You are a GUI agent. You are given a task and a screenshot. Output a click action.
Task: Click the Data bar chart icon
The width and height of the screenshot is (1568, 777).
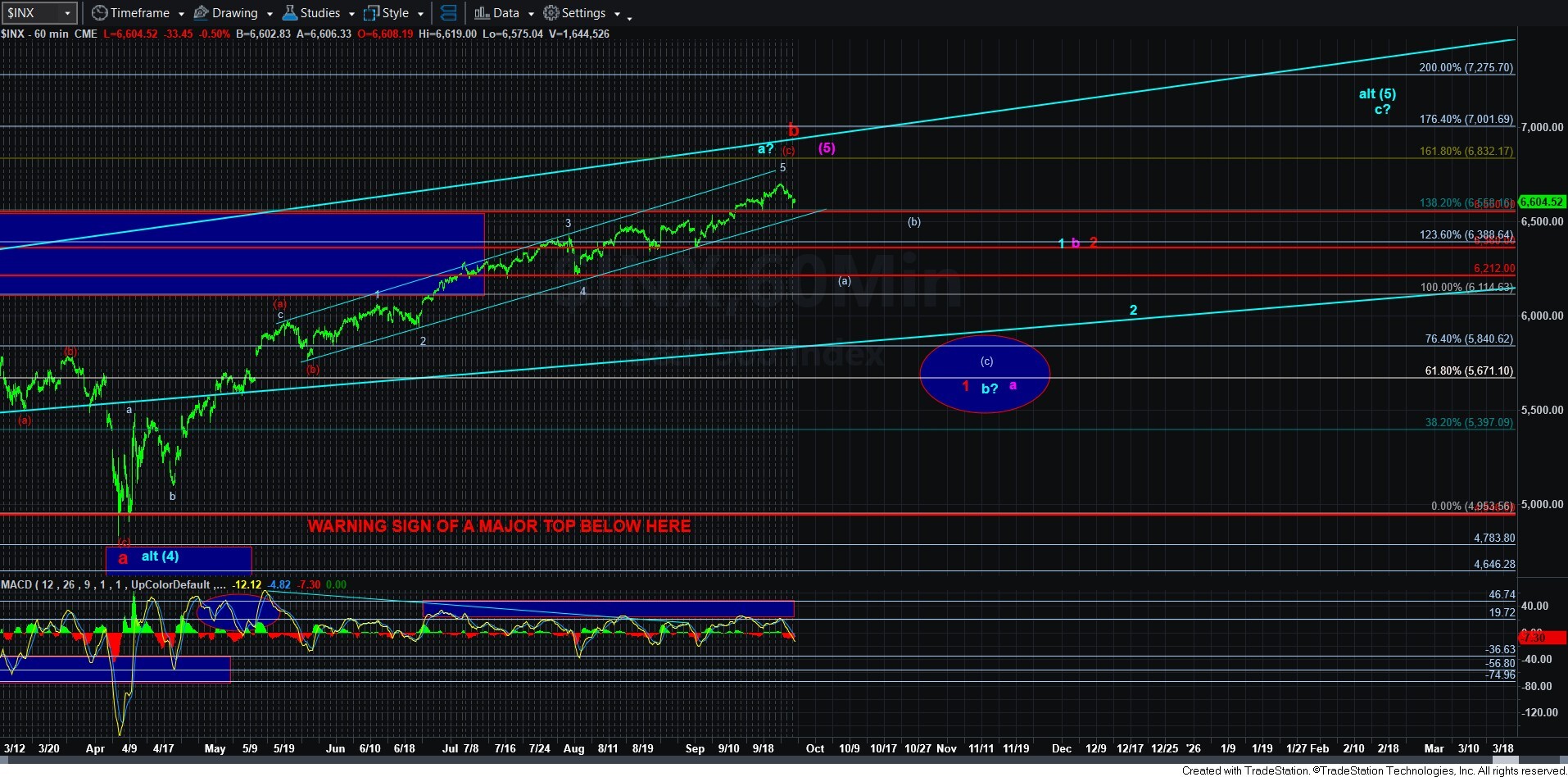coord(482,13)
